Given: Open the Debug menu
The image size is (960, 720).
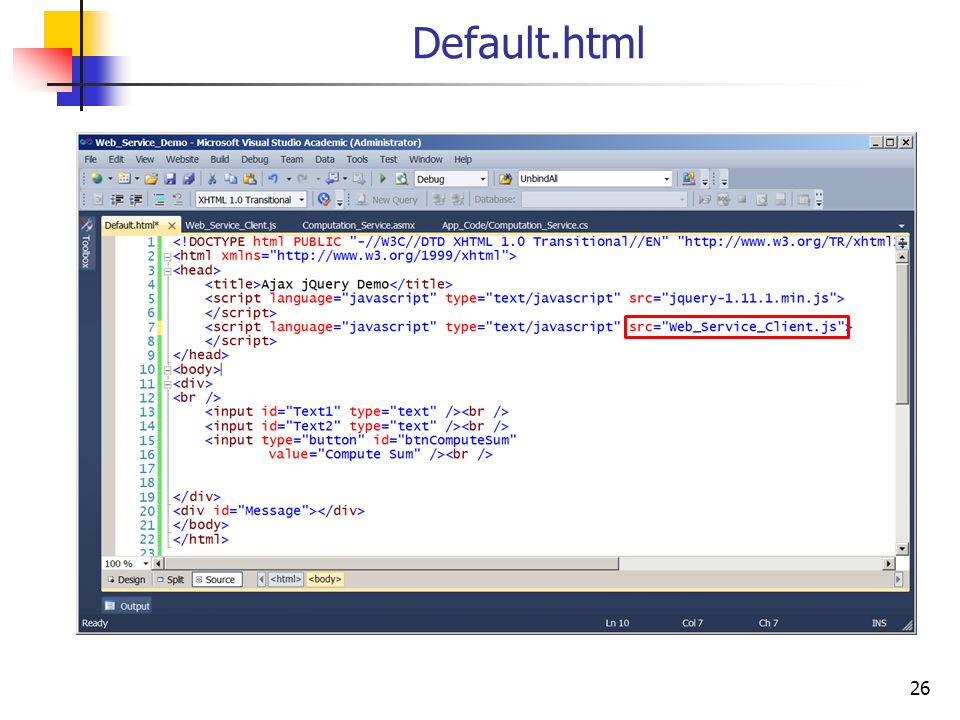Looking at the screenshot, I should (255, 160).
